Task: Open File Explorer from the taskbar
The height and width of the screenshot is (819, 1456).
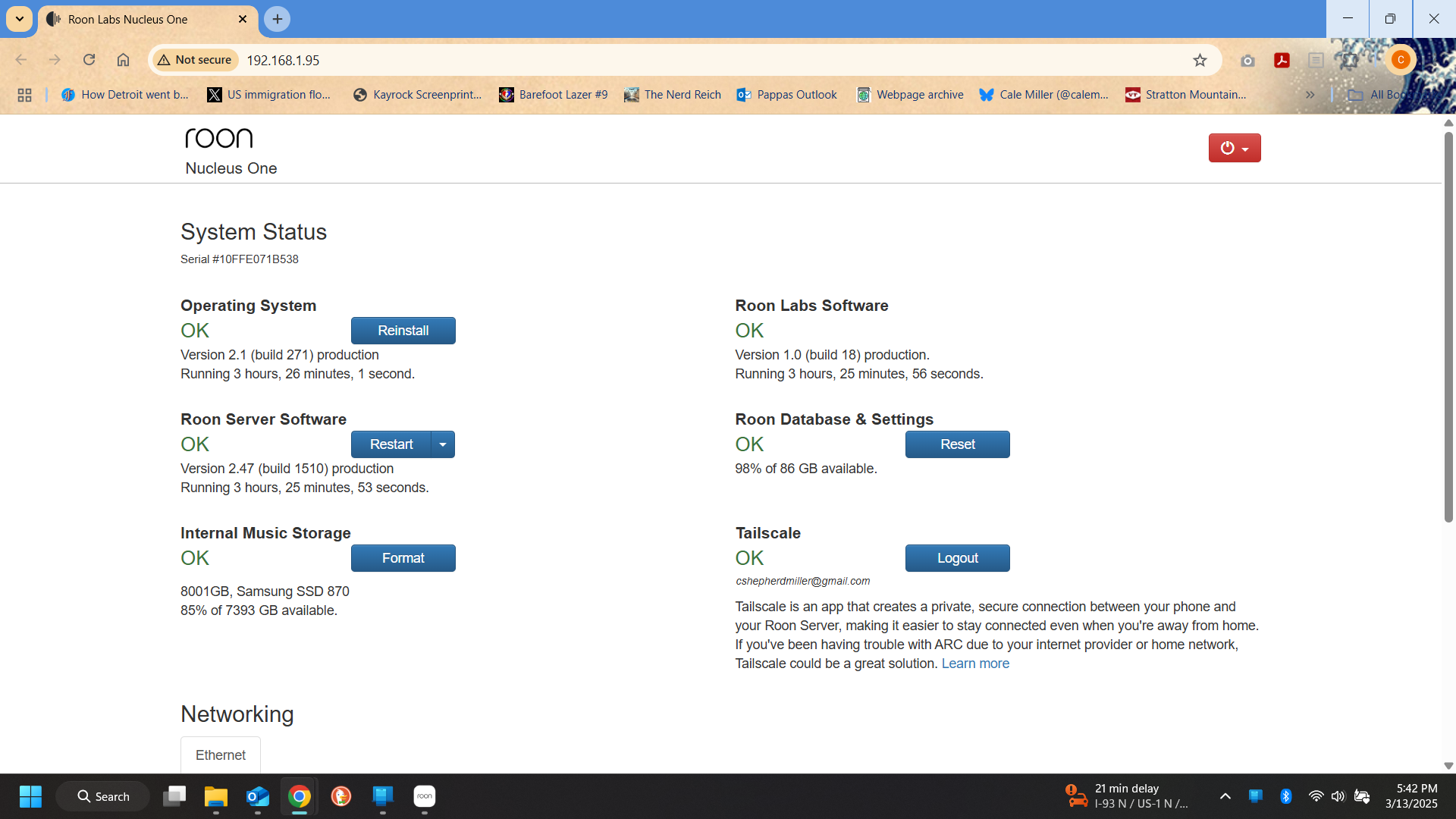Action: coord(216,796)
